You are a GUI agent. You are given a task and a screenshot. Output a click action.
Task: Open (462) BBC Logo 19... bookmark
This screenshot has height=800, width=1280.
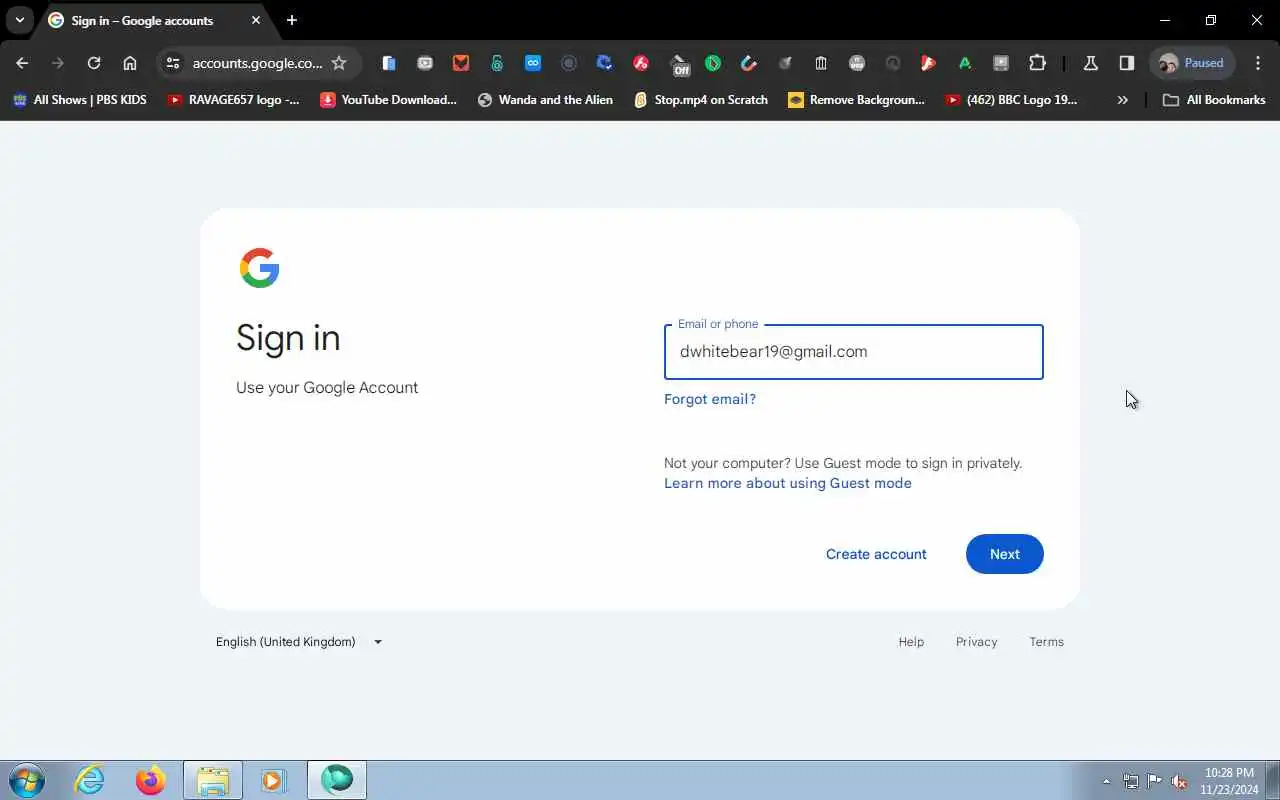click(x=1011, y=100)
